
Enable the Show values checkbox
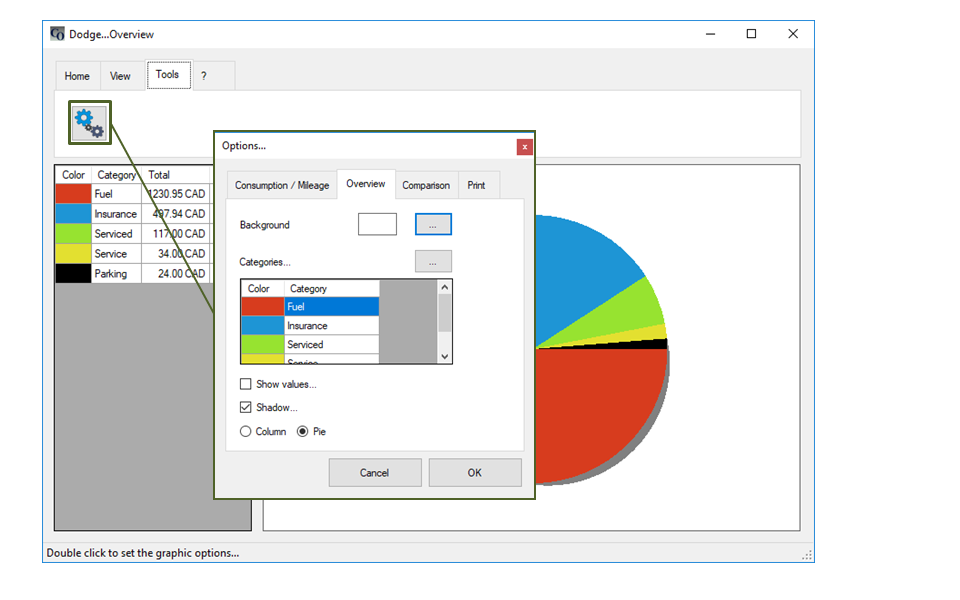pyautogui.click(x=246, y=384)
